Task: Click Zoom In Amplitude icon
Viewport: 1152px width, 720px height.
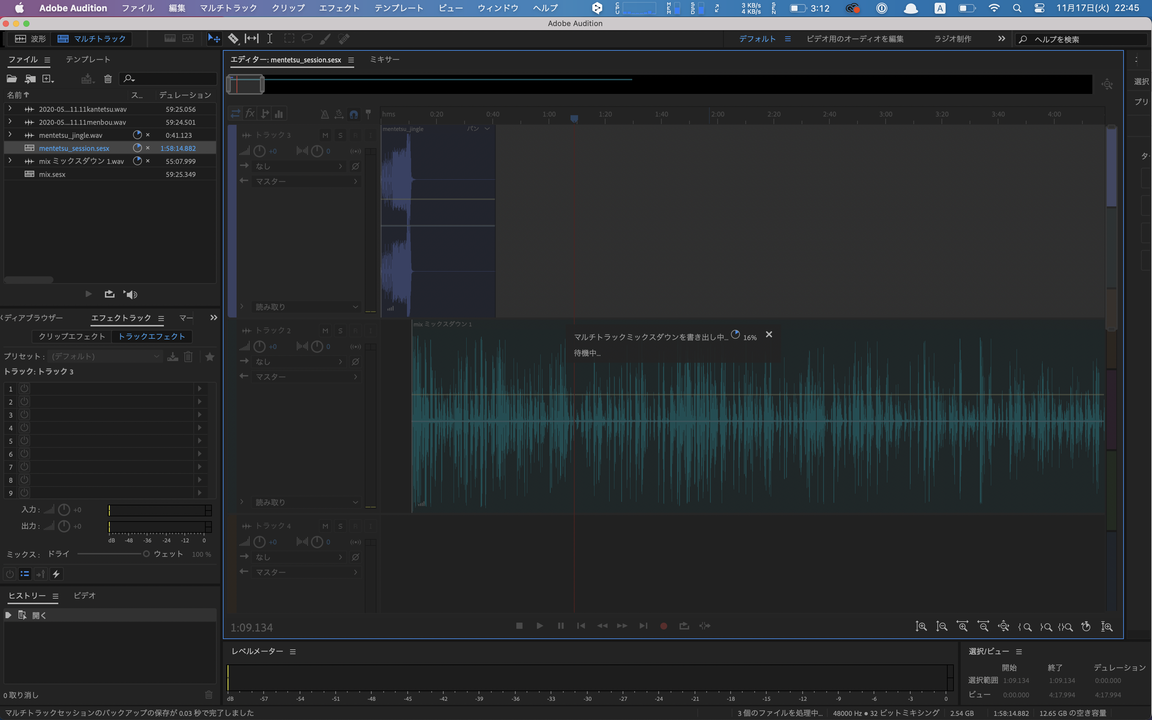Action: [921, 627]
